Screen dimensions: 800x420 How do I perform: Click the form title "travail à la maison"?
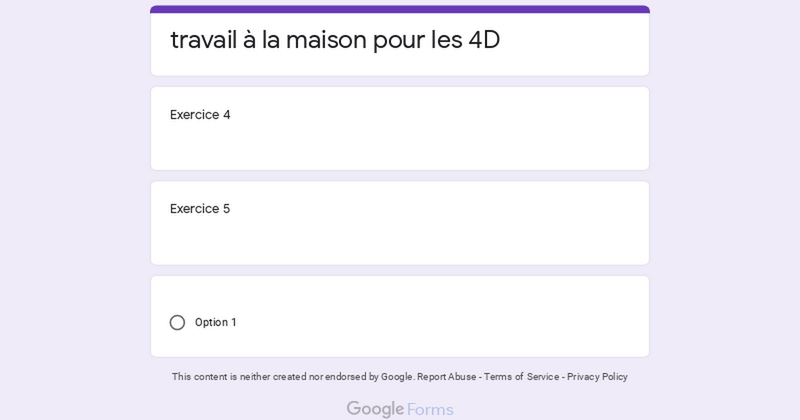268,40
